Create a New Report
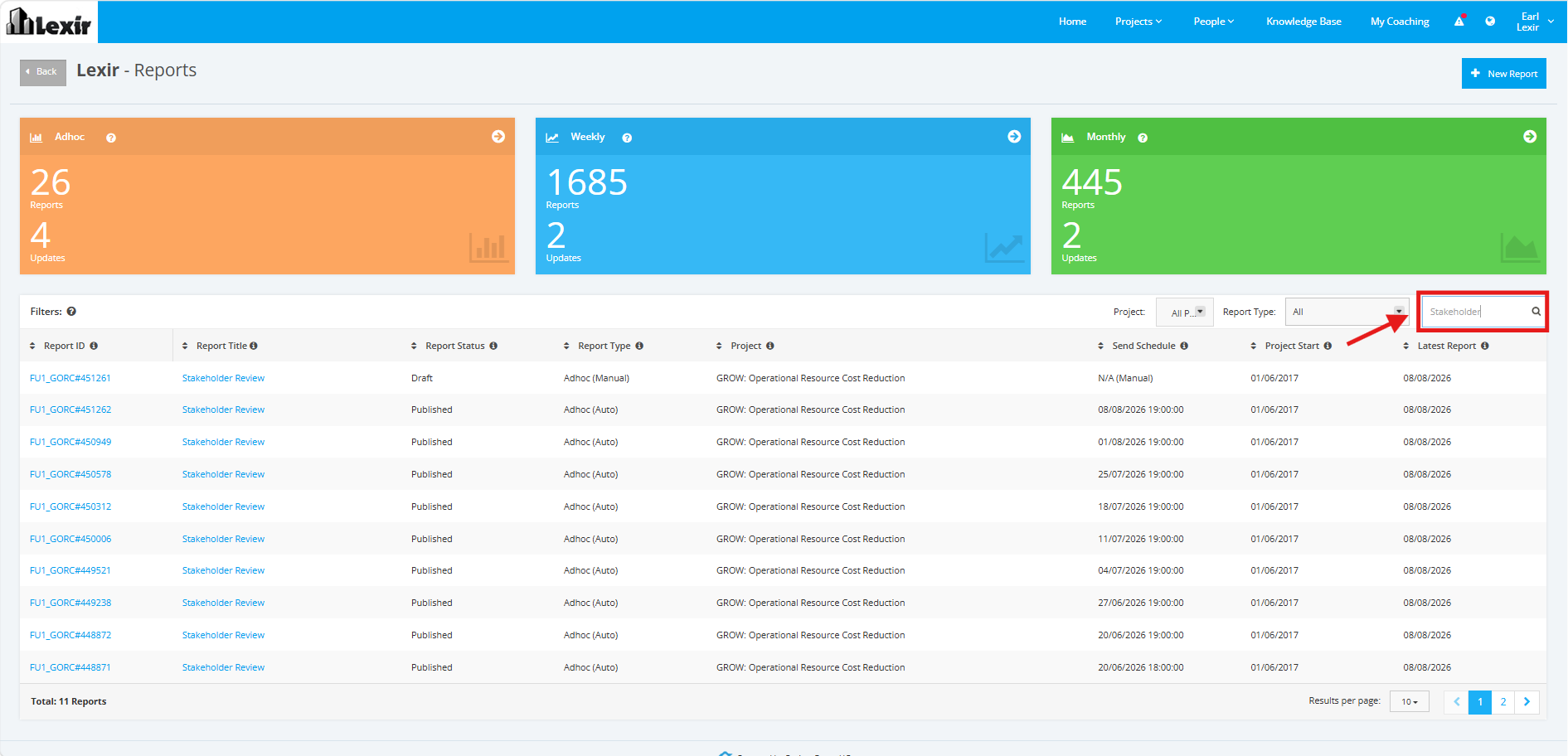 [1503, 74]
